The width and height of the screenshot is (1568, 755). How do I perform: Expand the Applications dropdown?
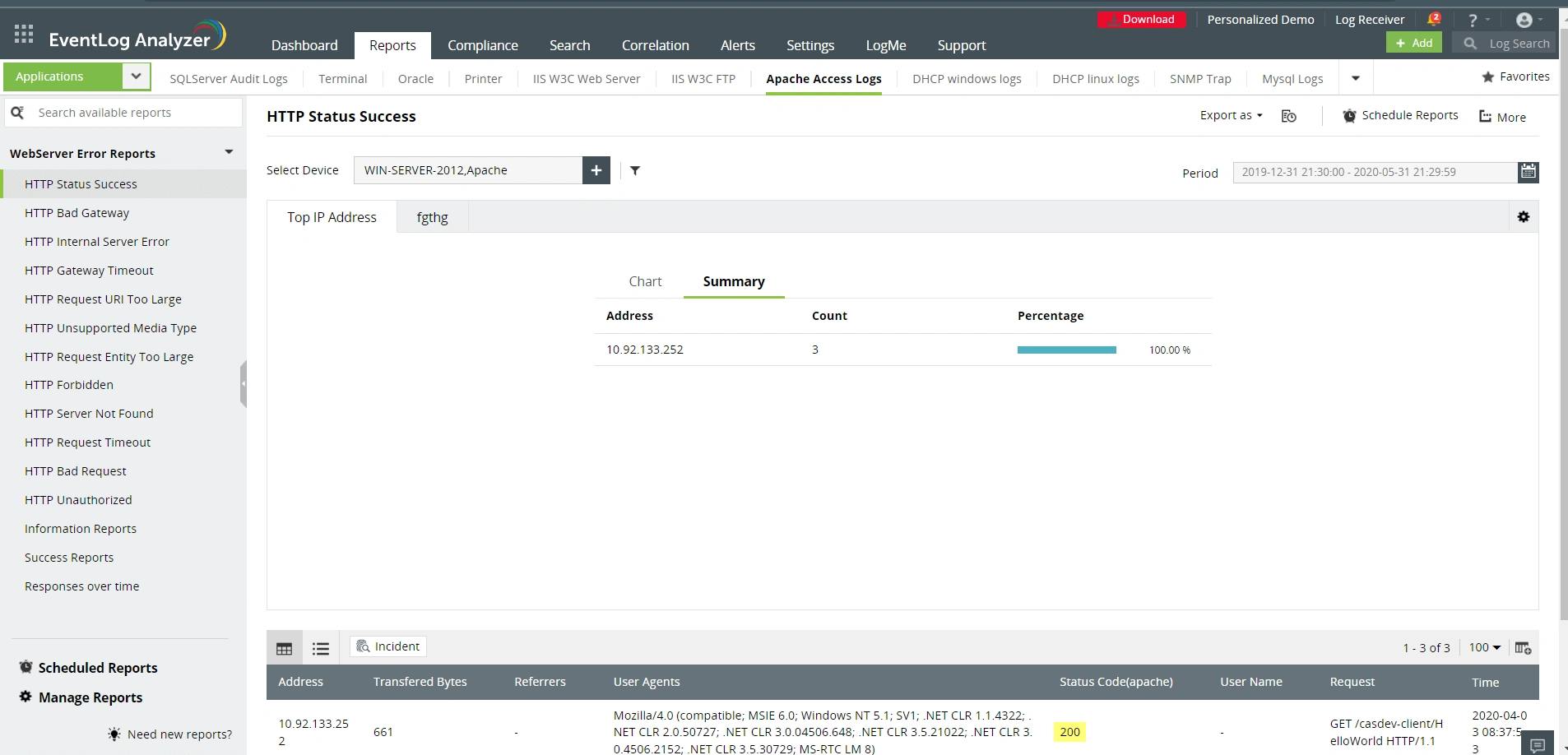pyautogui.click(x=136, y=76)
